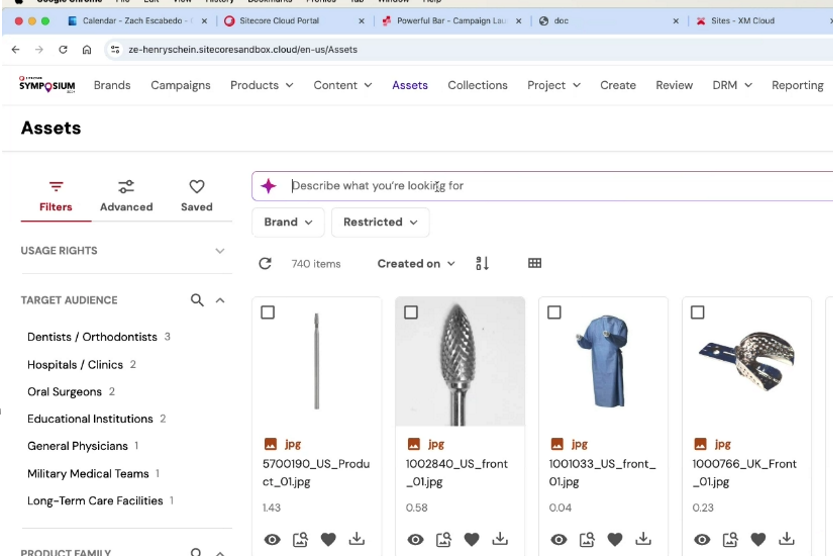Download 5700190_US_Product_01.jpg

(356, 539)
